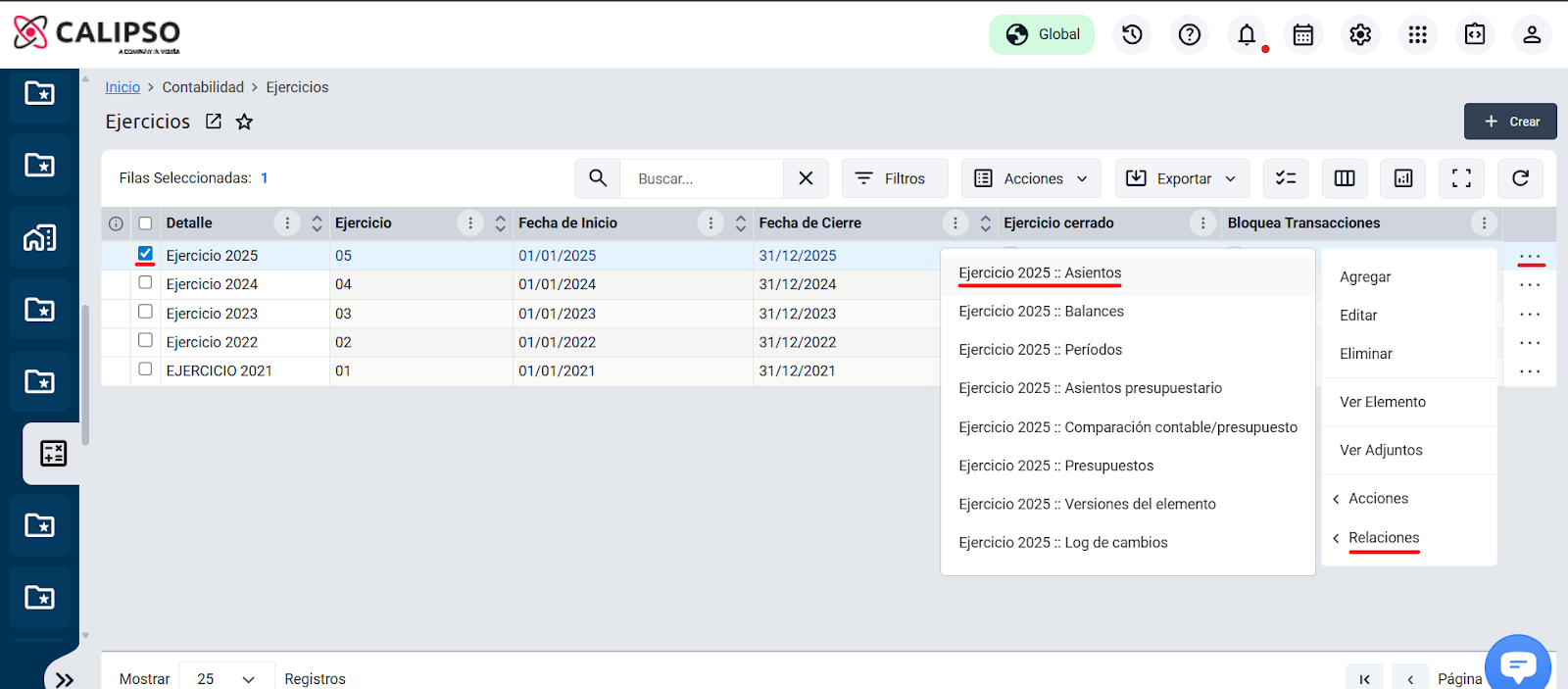Open the user profile icon
This screenshot has height=689, width=1568.
click(x=1532, y=35)
